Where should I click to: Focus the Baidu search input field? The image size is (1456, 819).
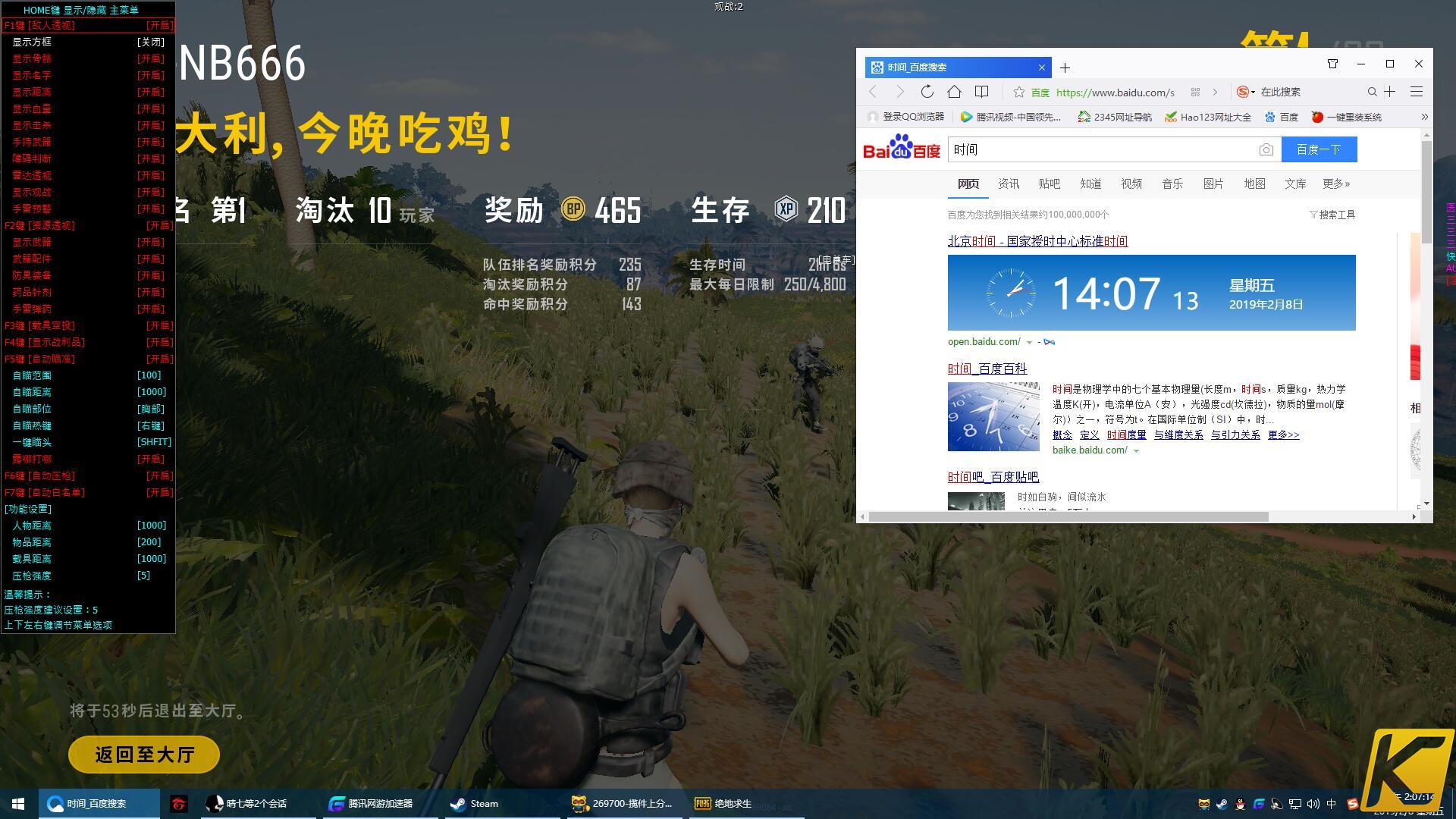(1100, 150)
